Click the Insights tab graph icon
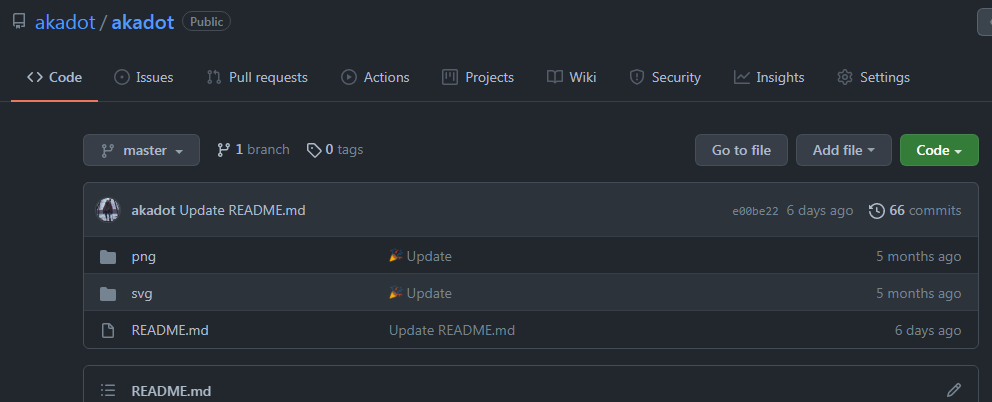992x402 pixels. [741, 77]
